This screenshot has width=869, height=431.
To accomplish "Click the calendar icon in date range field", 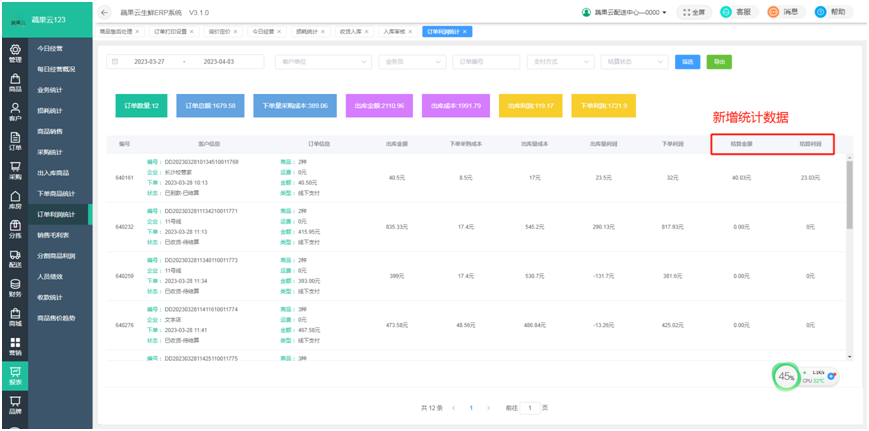I will pyautogui.click(x=115, y=61).
